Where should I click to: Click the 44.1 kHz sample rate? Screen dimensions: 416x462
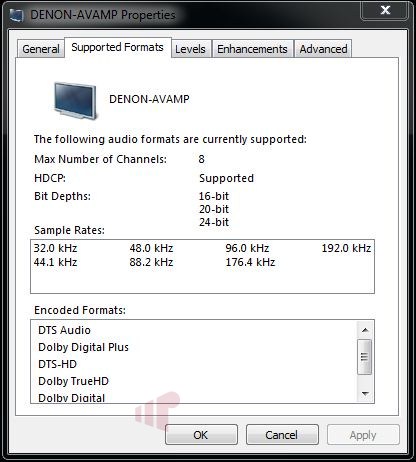point(55,262)
